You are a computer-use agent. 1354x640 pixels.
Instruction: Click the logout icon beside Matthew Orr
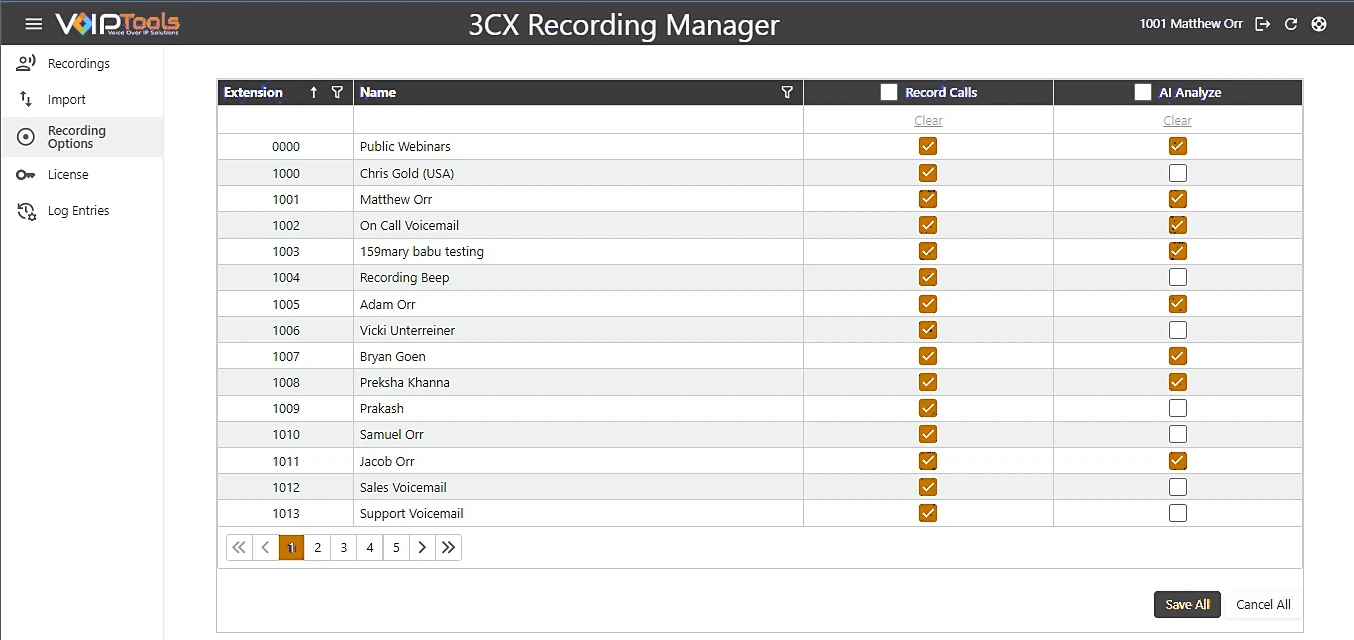tap(1263, 24)
